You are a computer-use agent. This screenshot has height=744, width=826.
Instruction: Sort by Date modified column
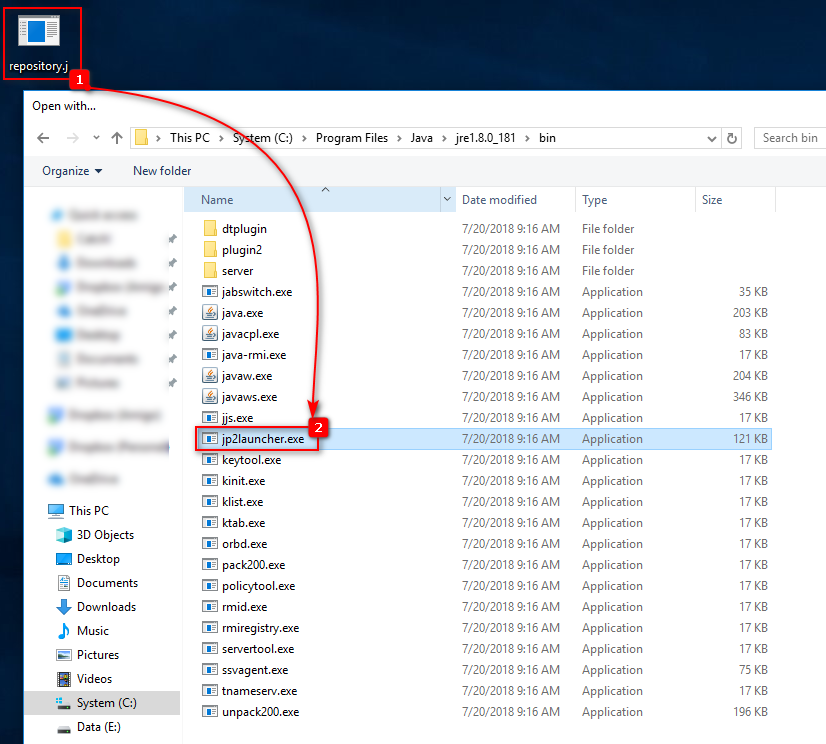[499, 200]
